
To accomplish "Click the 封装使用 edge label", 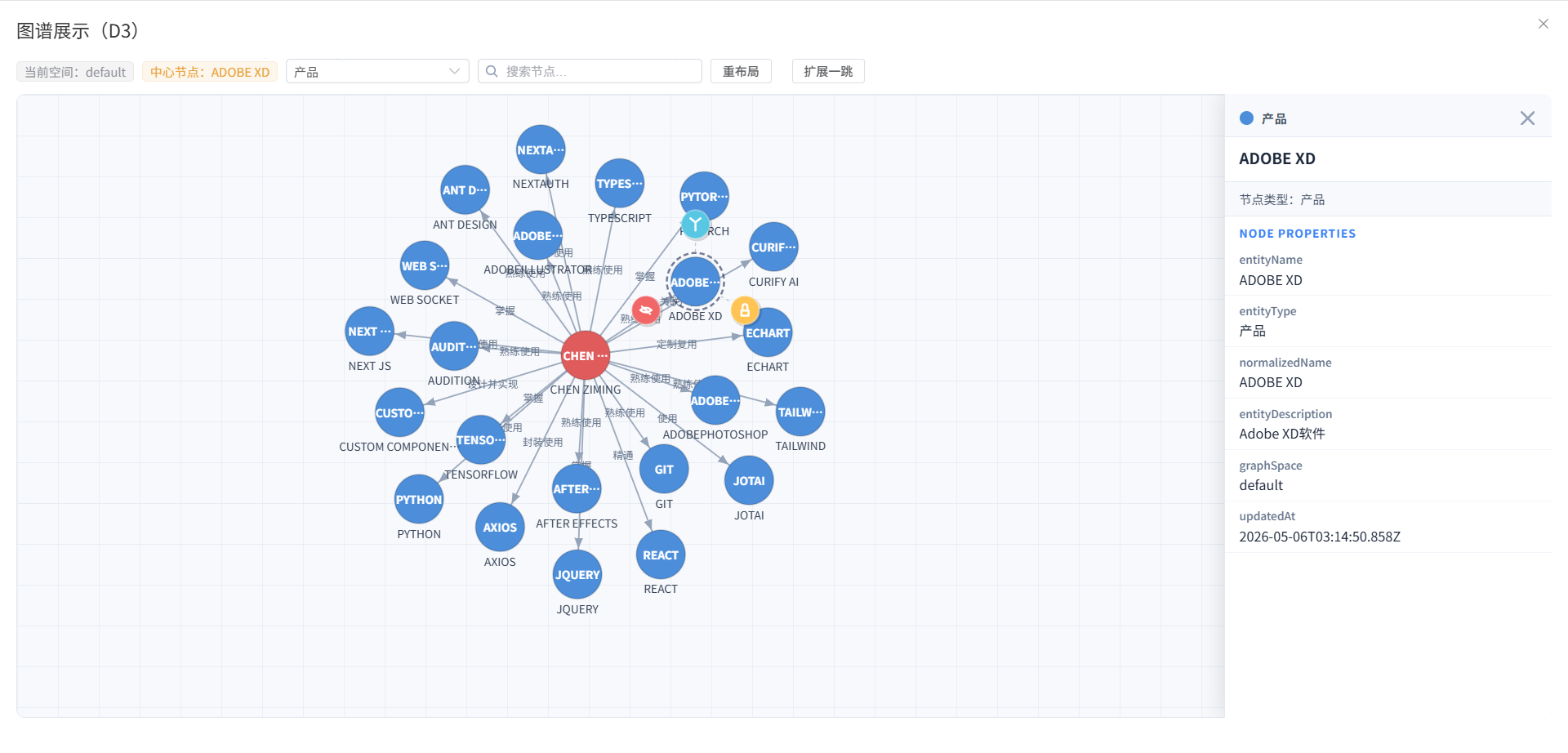I will click(x=543, y=442).
